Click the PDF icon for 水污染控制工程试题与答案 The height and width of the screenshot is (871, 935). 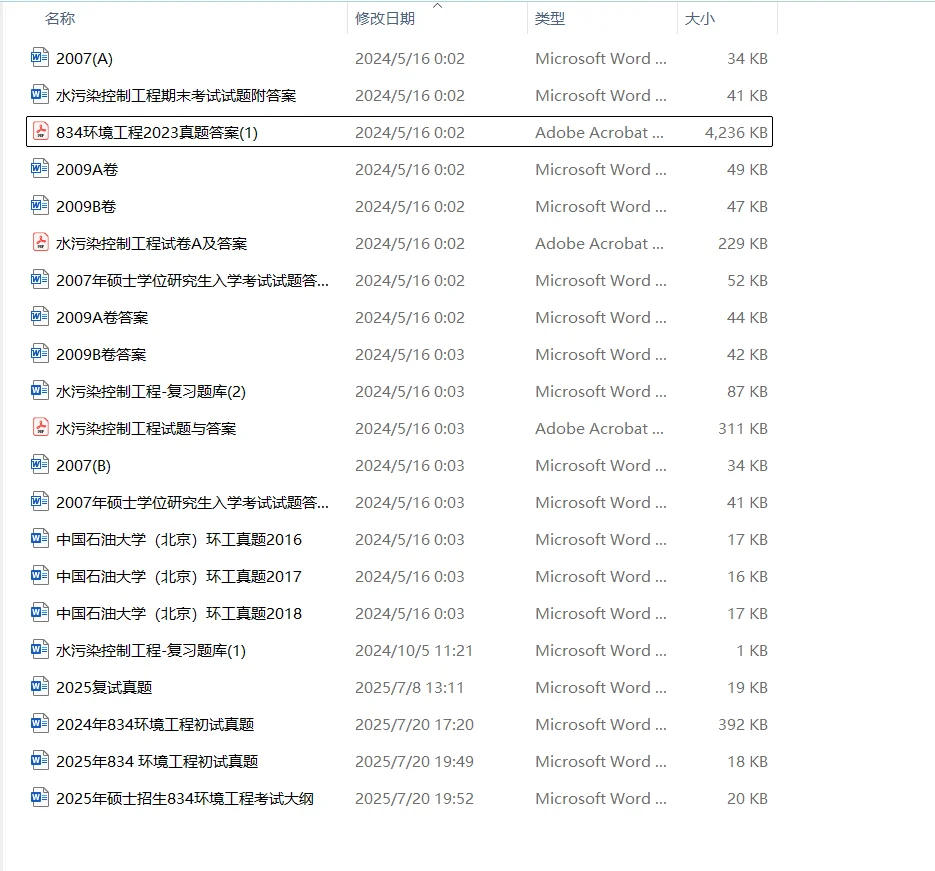tap(38, 428)
